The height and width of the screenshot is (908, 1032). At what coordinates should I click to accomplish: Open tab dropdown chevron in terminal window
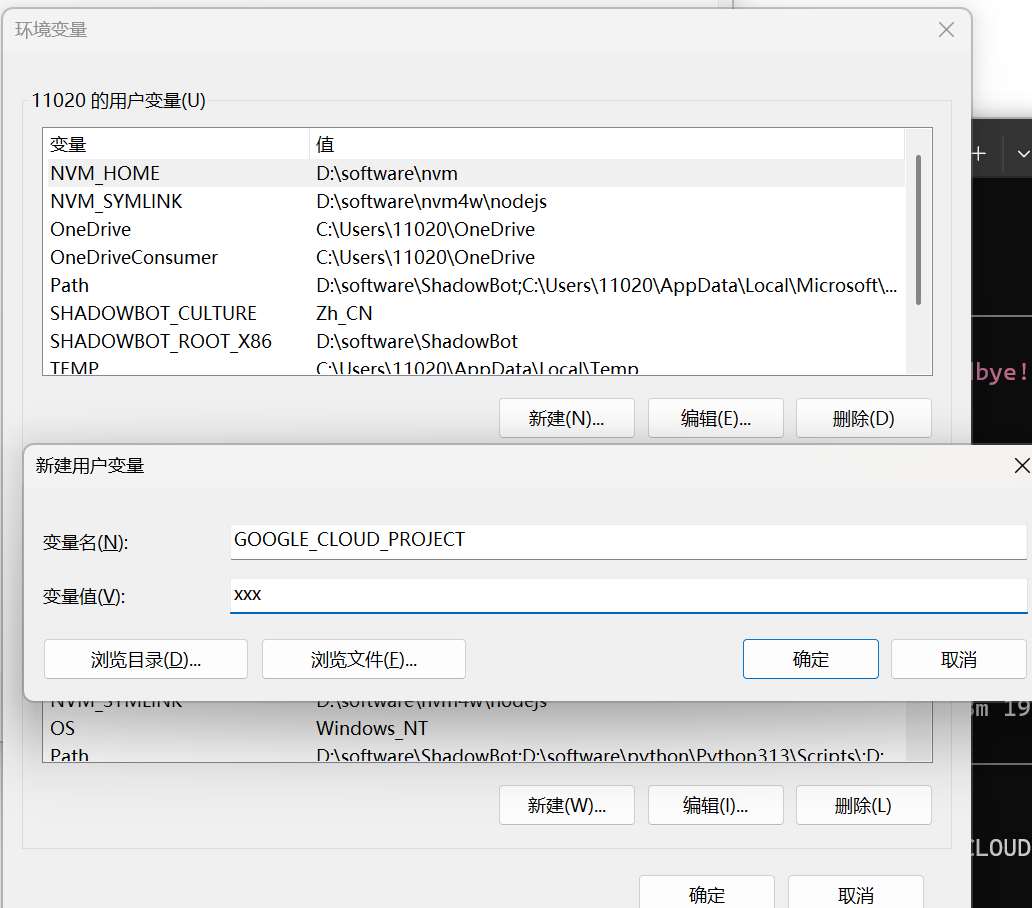pyautogui.click(x=1023, y=154)
